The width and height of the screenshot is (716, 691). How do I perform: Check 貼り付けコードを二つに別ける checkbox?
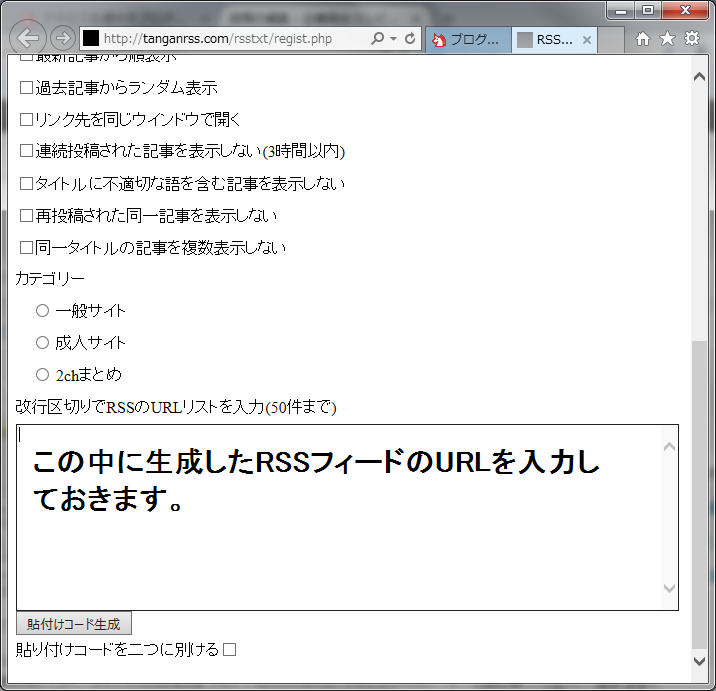[230, 649]
